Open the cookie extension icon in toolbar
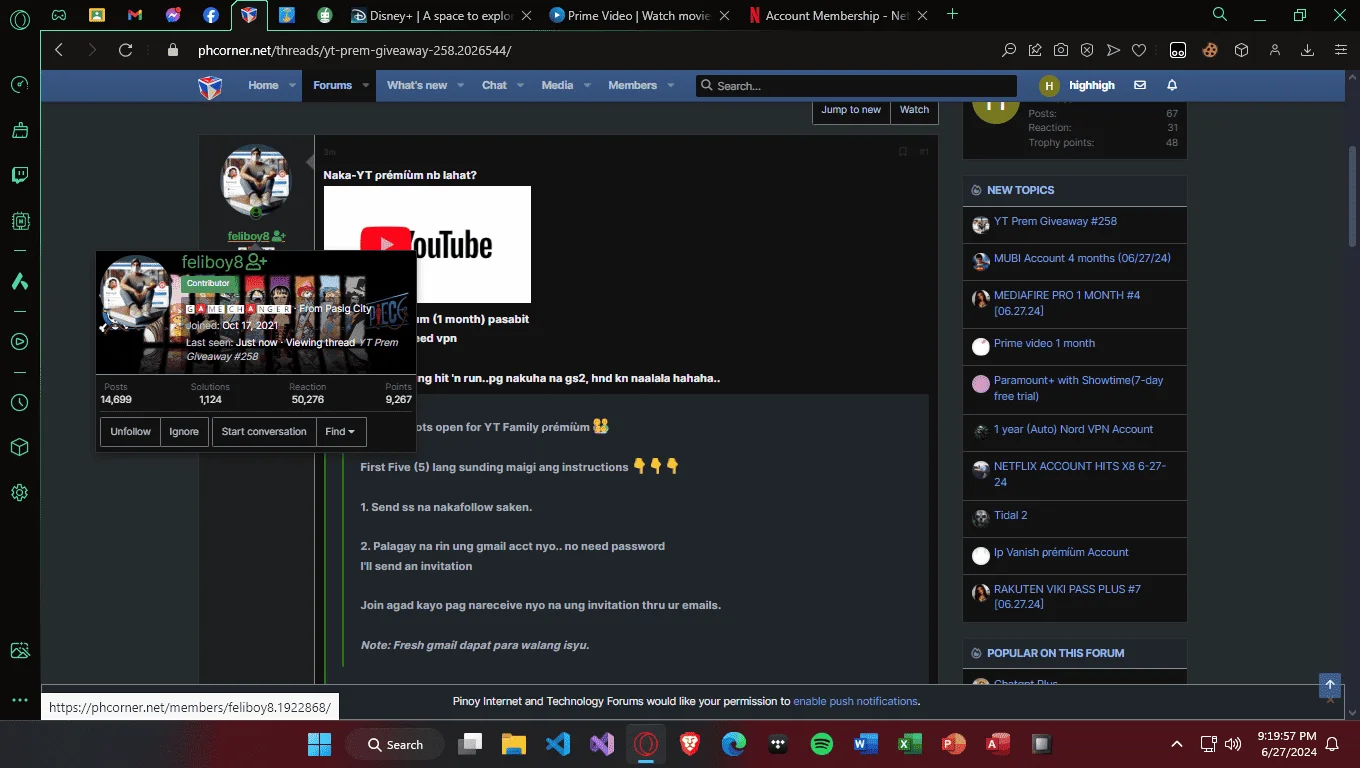Viewport: 1360px width, 768px height. 1210,50
